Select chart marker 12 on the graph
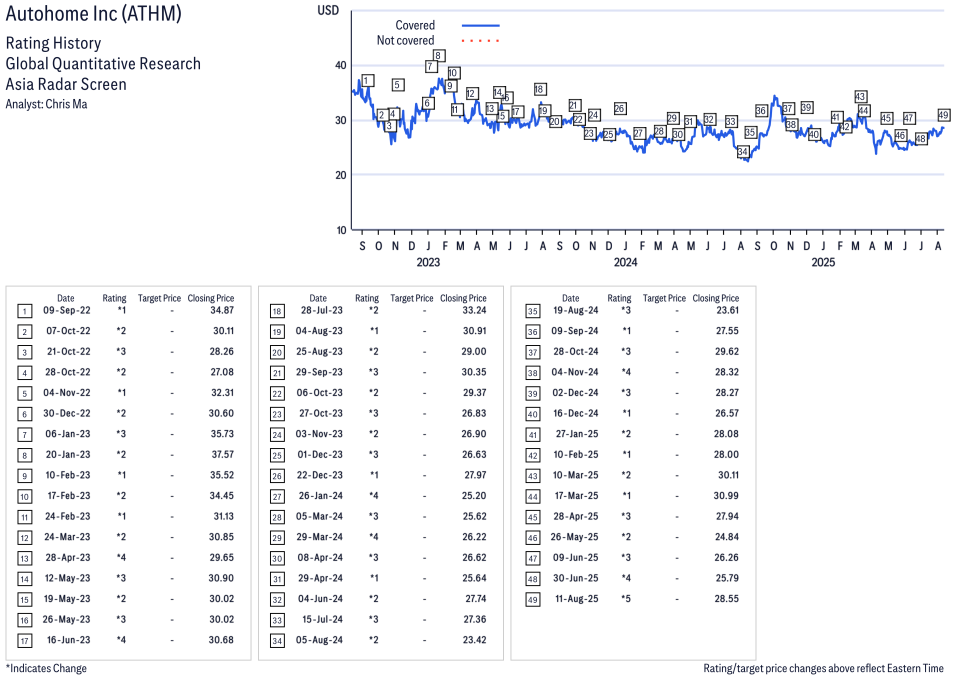Viewport: 955px width, 675px height. click(x=471, y=94)
